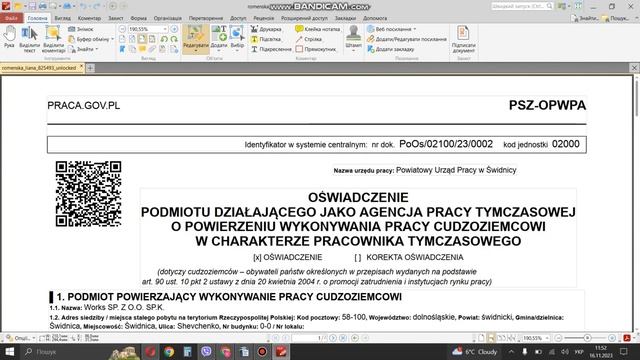Open the Find (Знайти) dropdown in ribbon
Viewport: 640px width, 360px height.
point(84,49)
